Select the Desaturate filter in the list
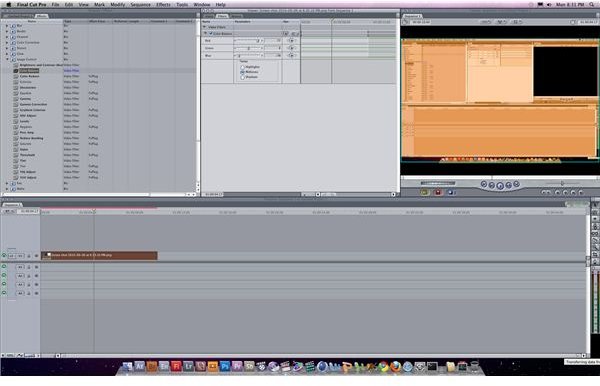Screen dimensions: 600x386 28,87
